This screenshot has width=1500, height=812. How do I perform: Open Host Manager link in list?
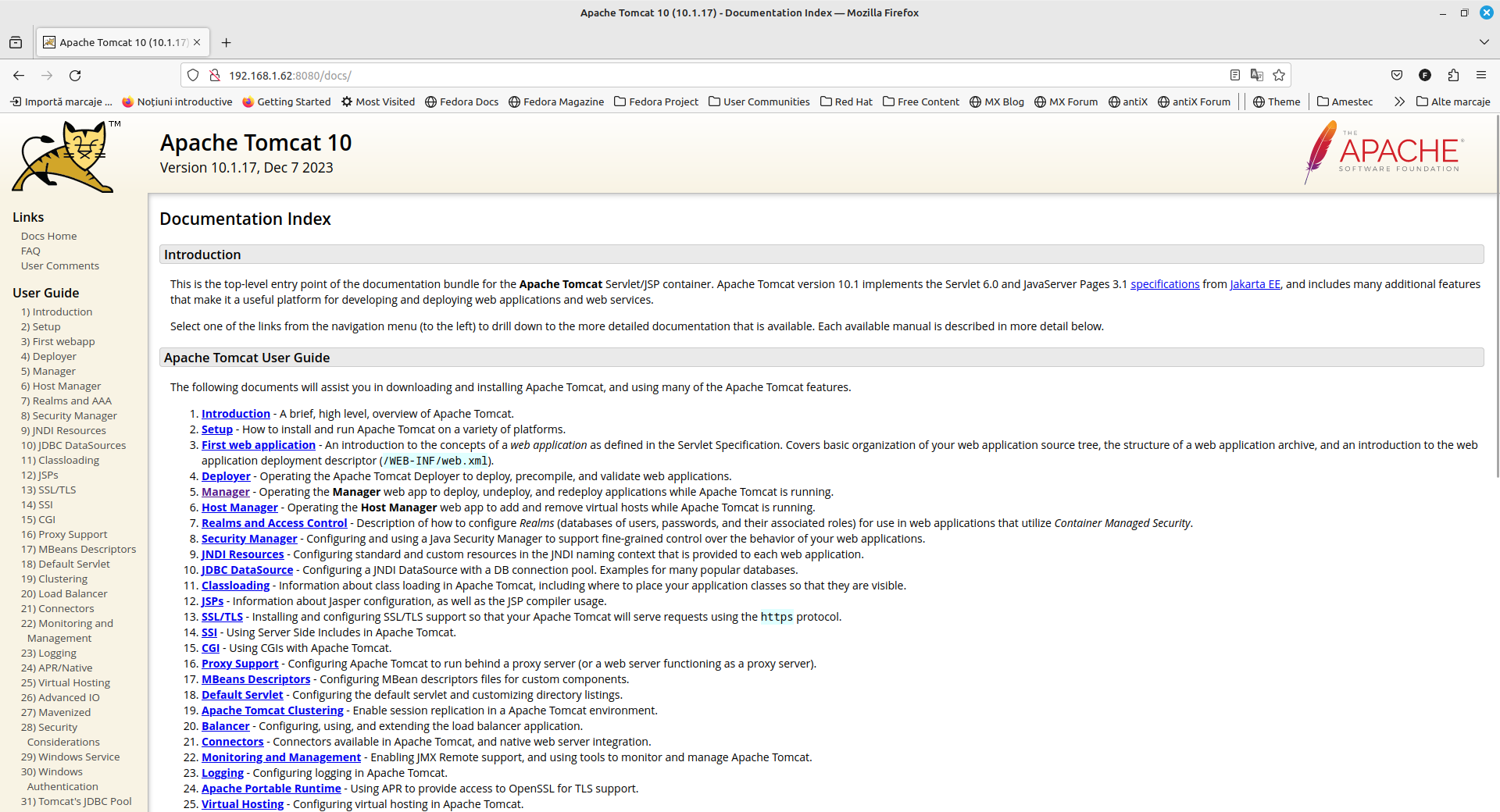click(x=240, y=507)
